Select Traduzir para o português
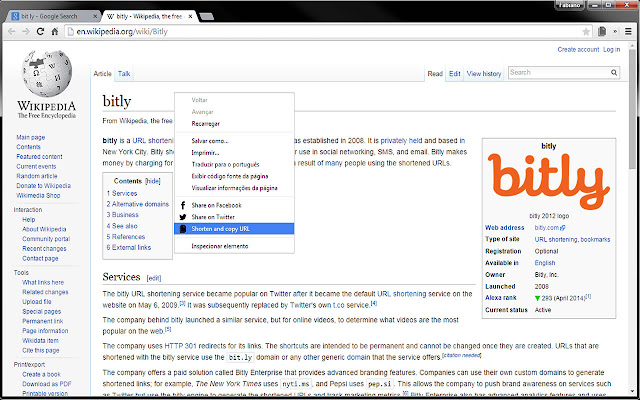 234,164
